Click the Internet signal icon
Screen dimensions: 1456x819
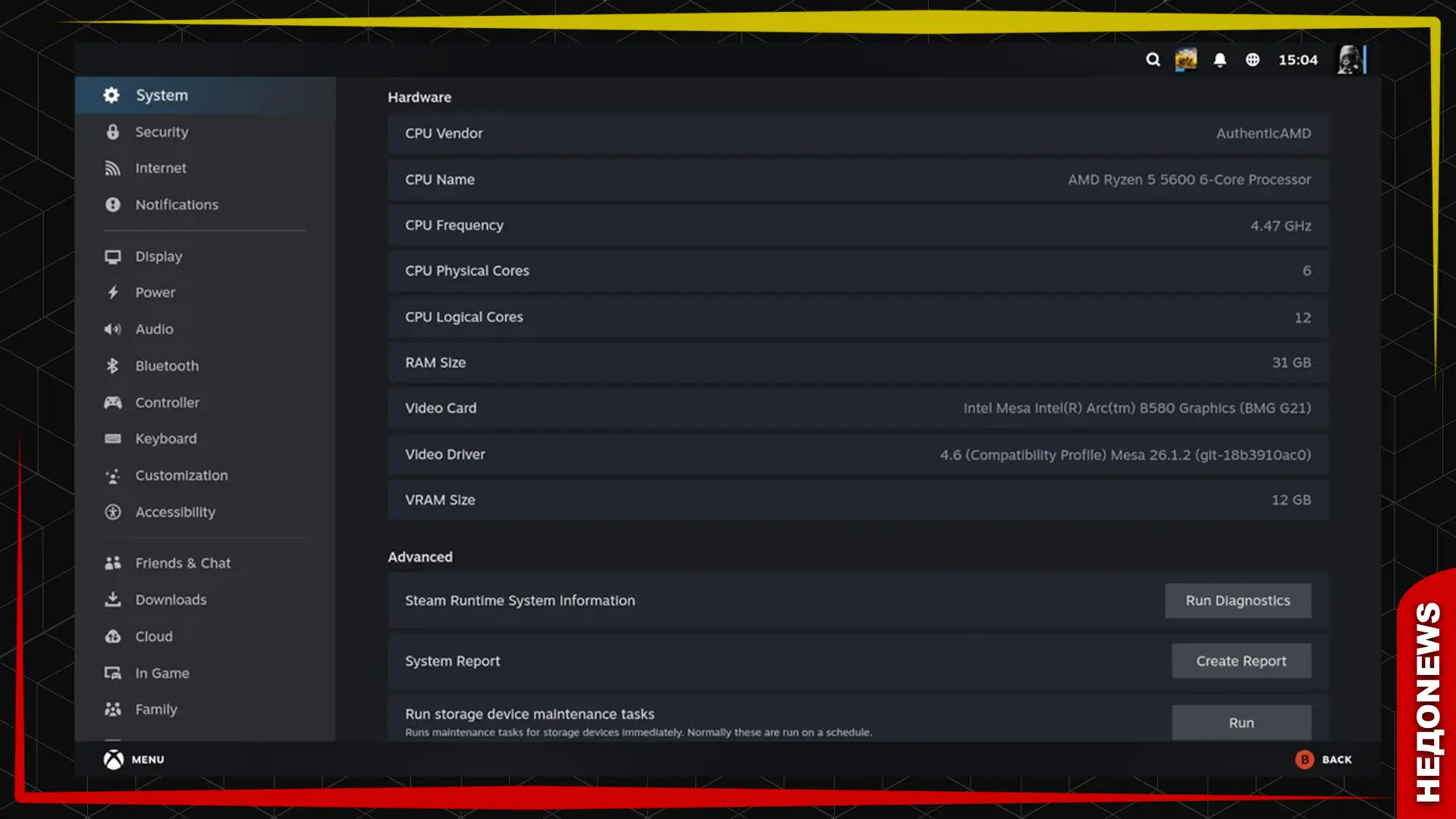112,168
